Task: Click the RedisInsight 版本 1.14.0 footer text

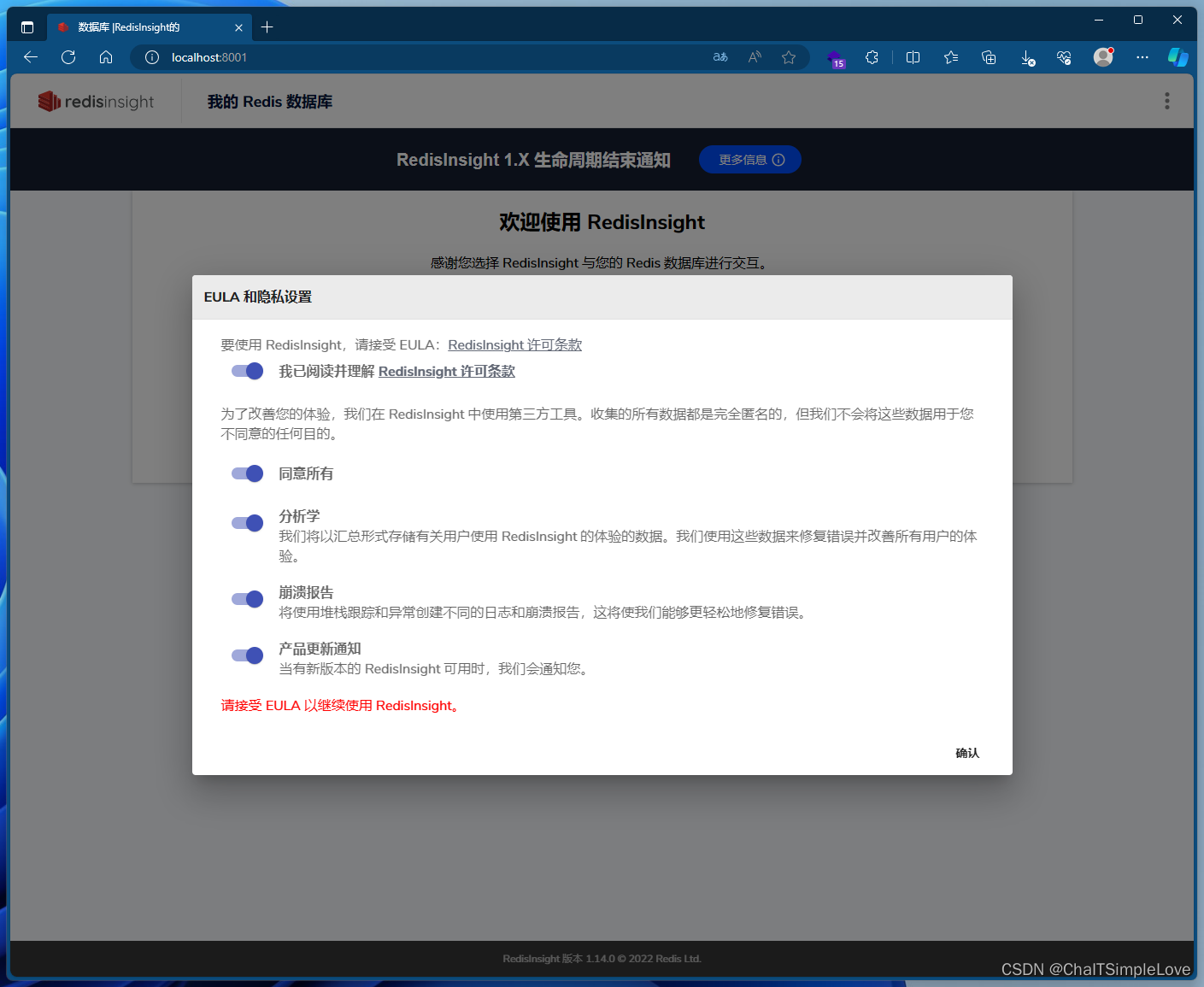Action: coord(602,959)
